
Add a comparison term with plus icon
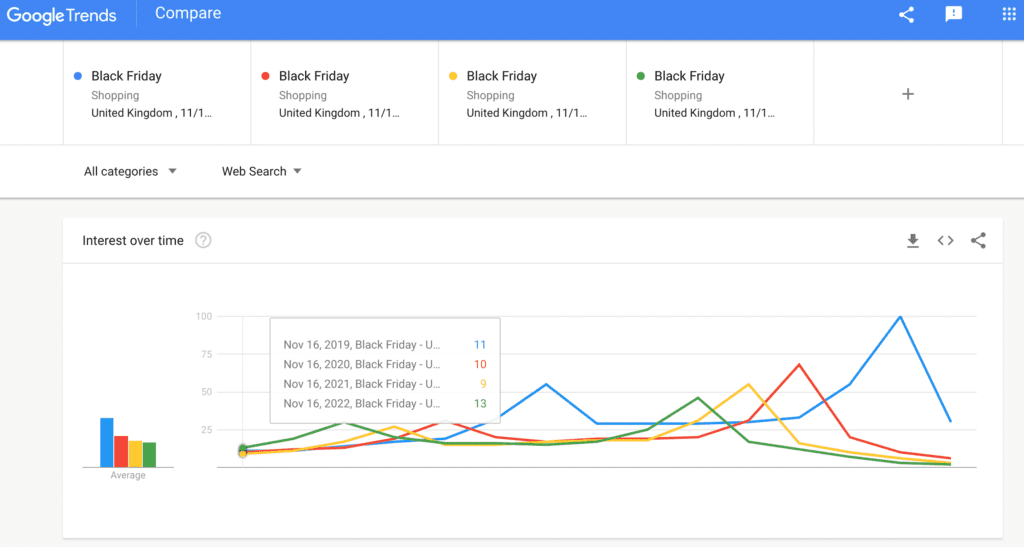(908, 94)
